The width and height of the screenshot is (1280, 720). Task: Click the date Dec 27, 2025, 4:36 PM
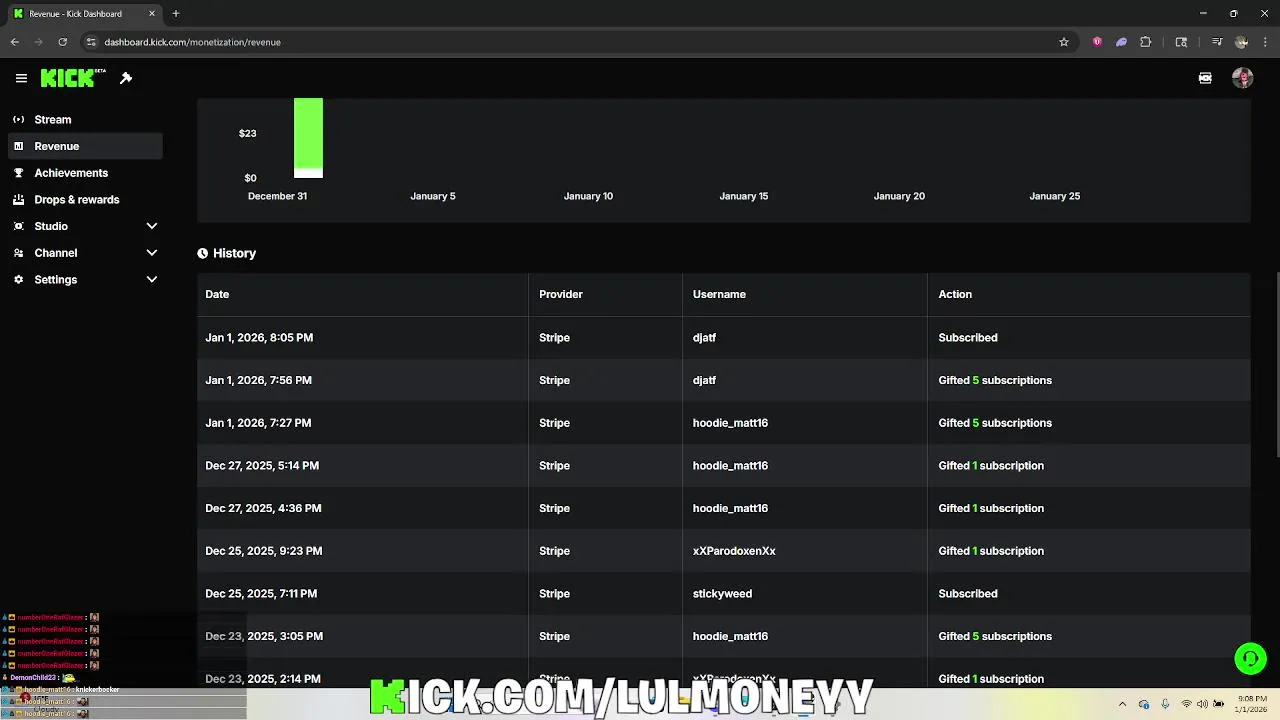[263, 508]
